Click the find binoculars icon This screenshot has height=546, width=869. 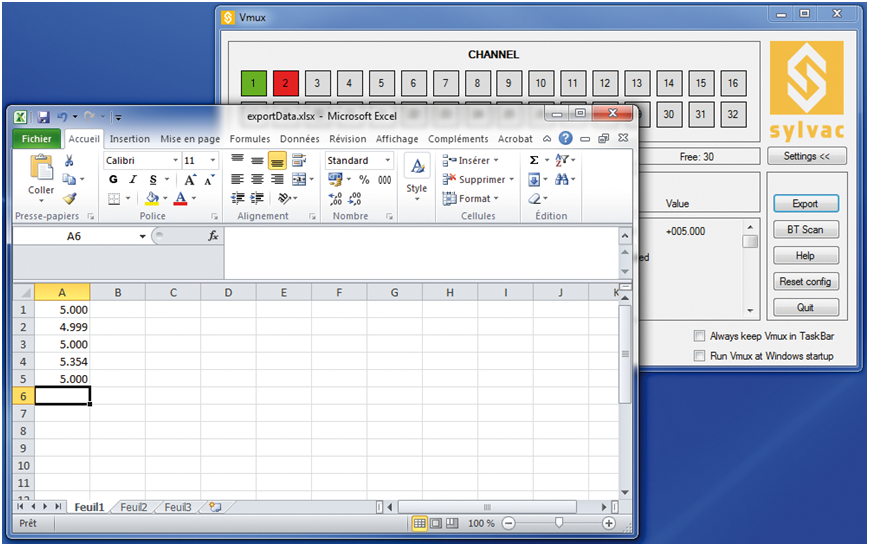[x=561, y=179]
